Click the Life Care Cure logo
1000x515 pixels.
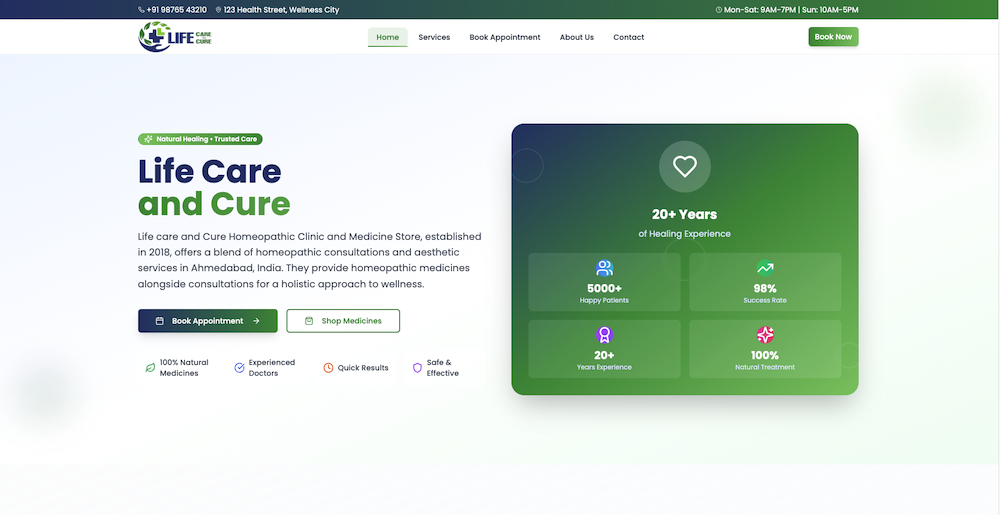click(175, 37)
